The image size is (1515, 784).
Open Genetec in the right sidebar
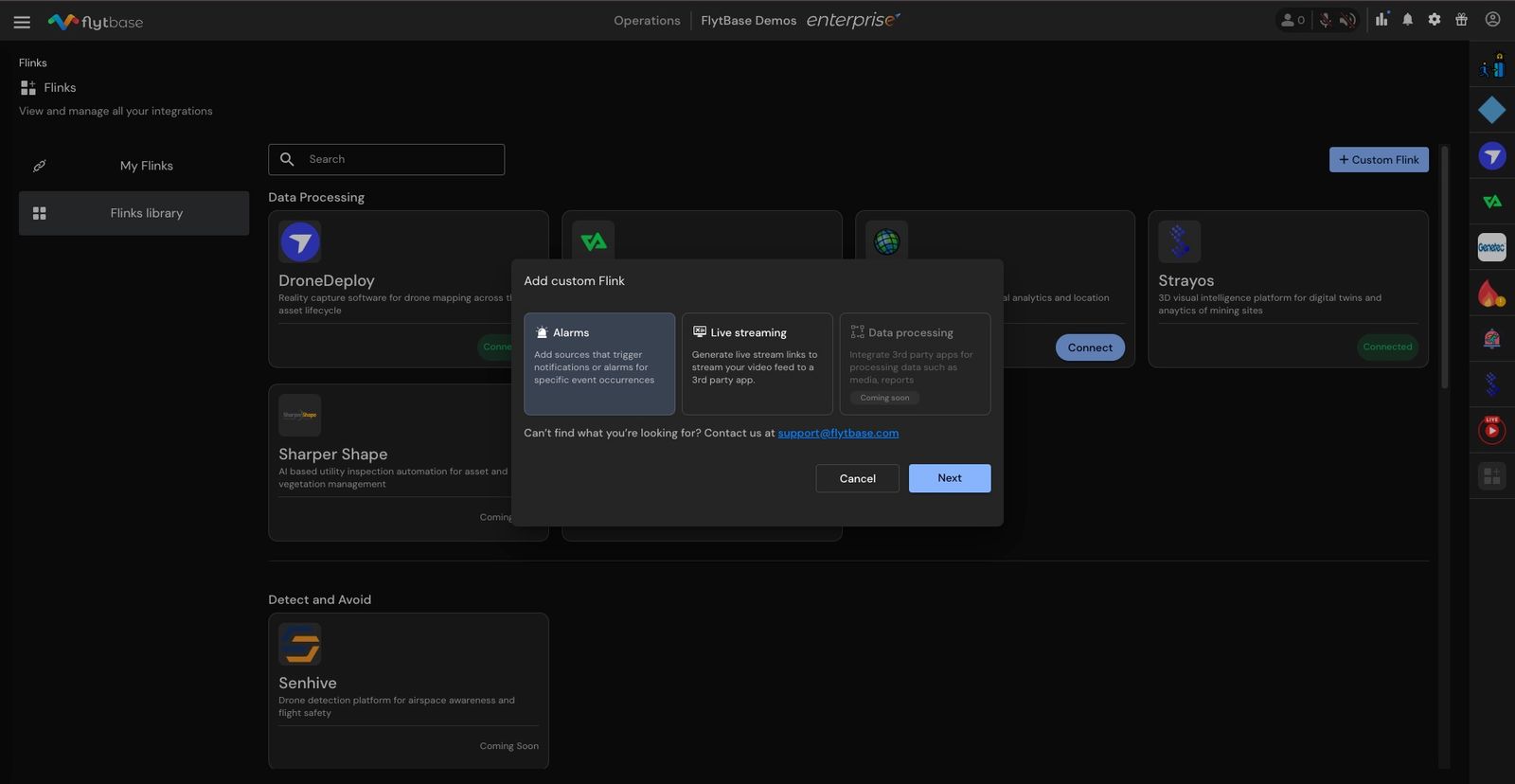[x=1492, y=247]
